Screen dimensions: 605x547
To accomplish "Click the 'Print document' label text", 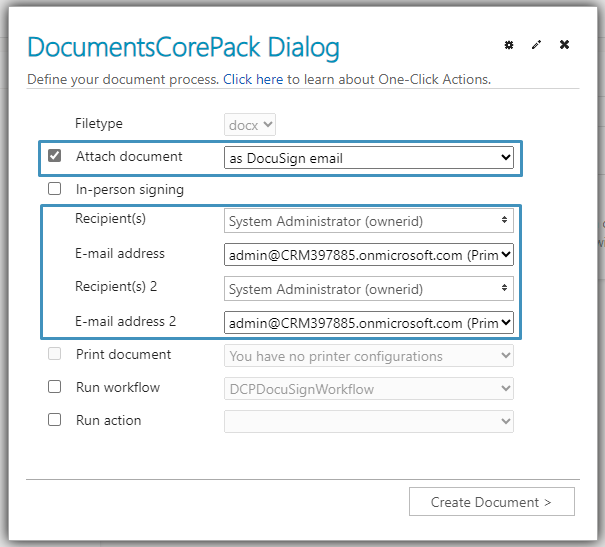I will (123, 354).
